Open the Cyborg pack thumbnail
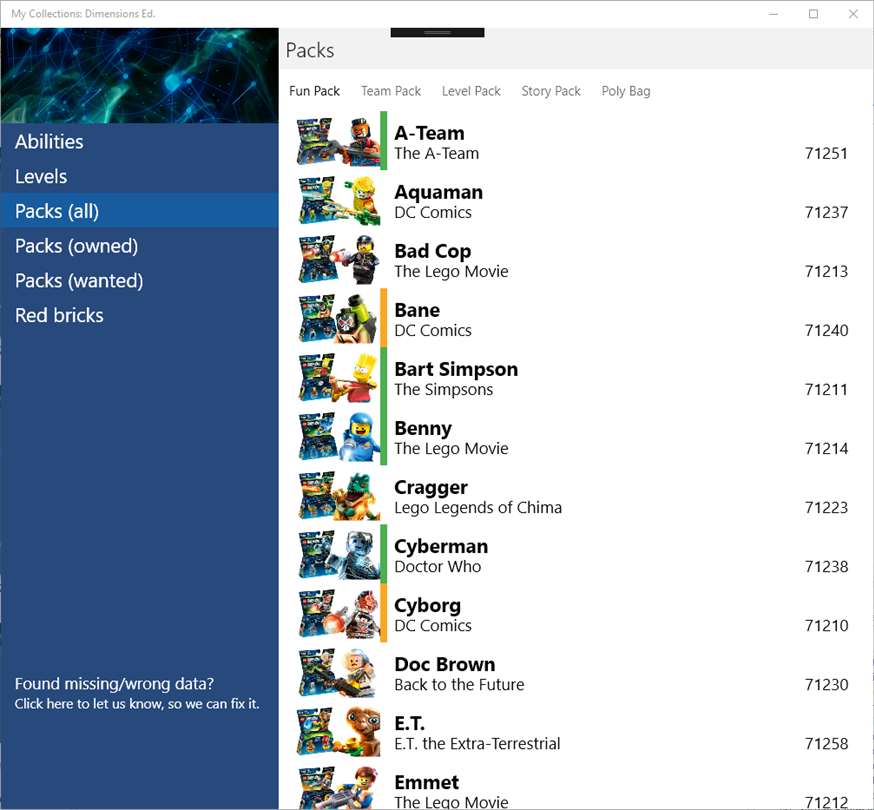 tap(338, 614)
